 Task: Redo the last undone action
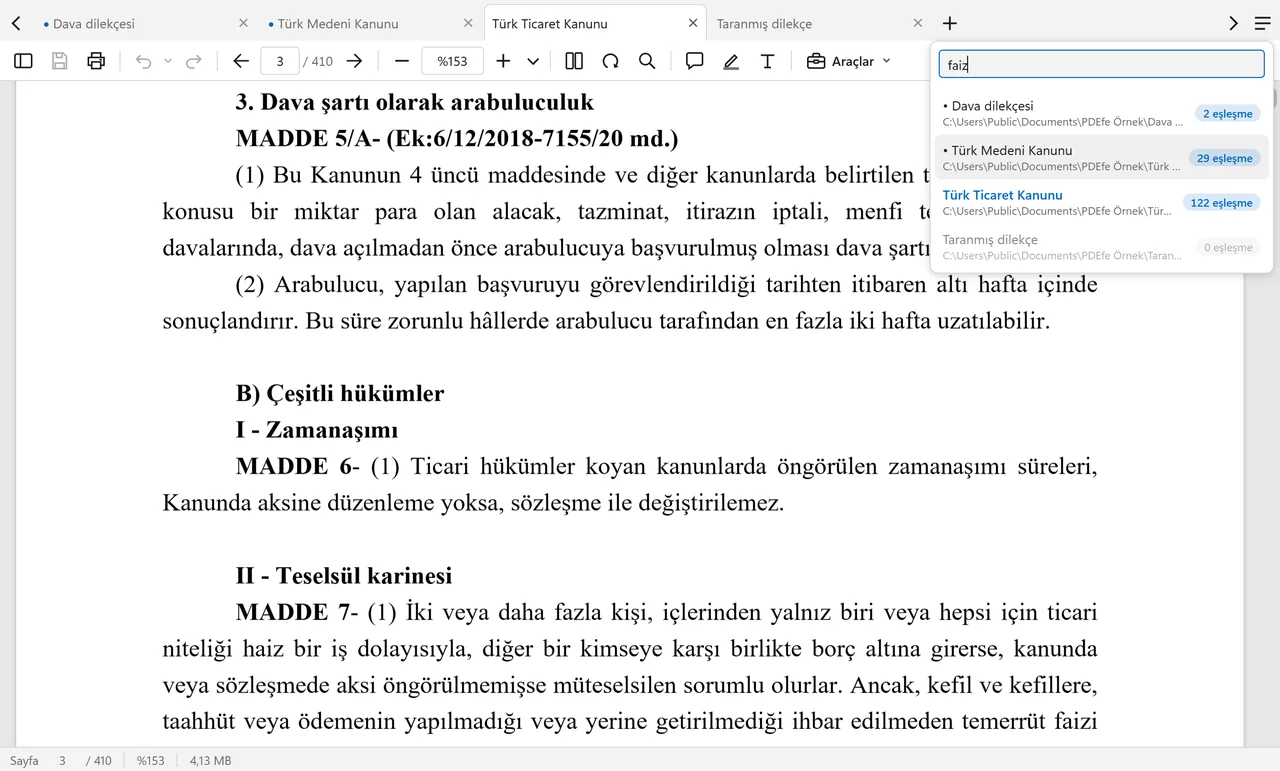pyautogui.click(x=194, y=61)
